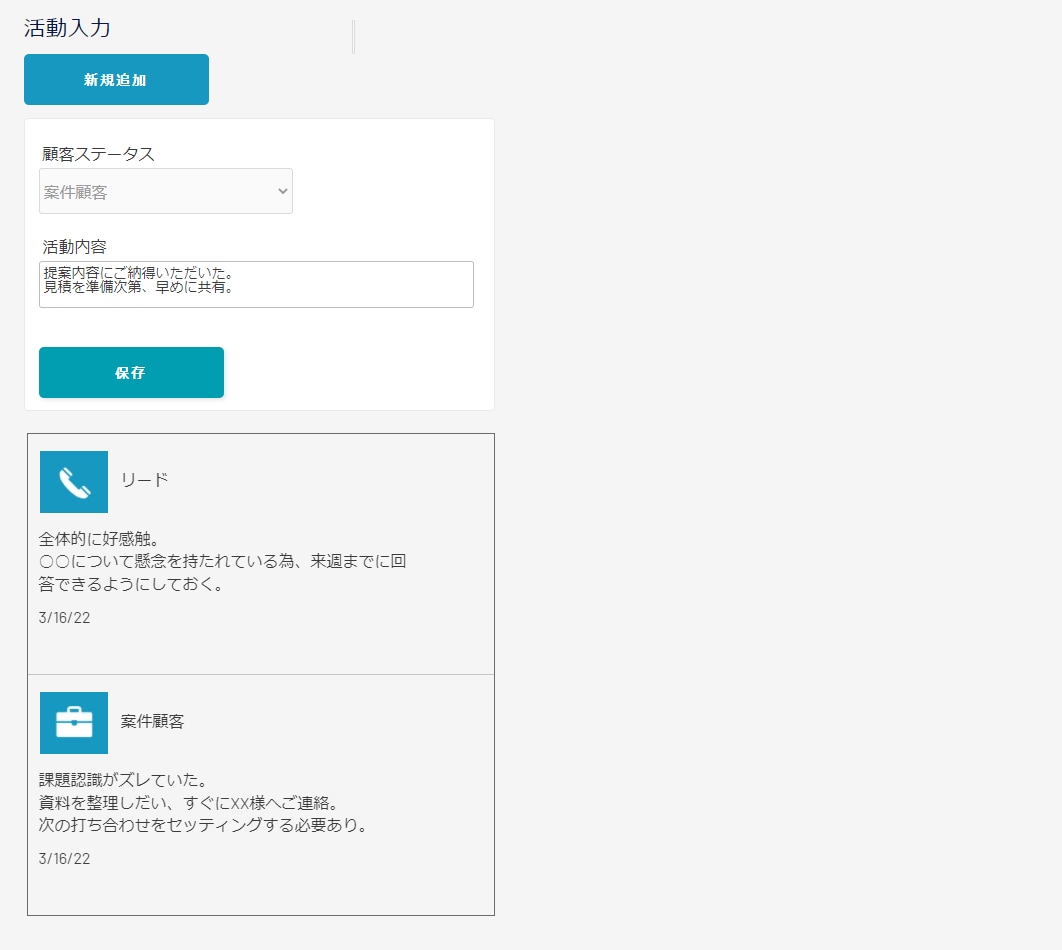This screenshot has height=950, width=1062.
Task: Click 次の打ち合わせをセッティングする必要あり。 line
Action: click(203, 825)
